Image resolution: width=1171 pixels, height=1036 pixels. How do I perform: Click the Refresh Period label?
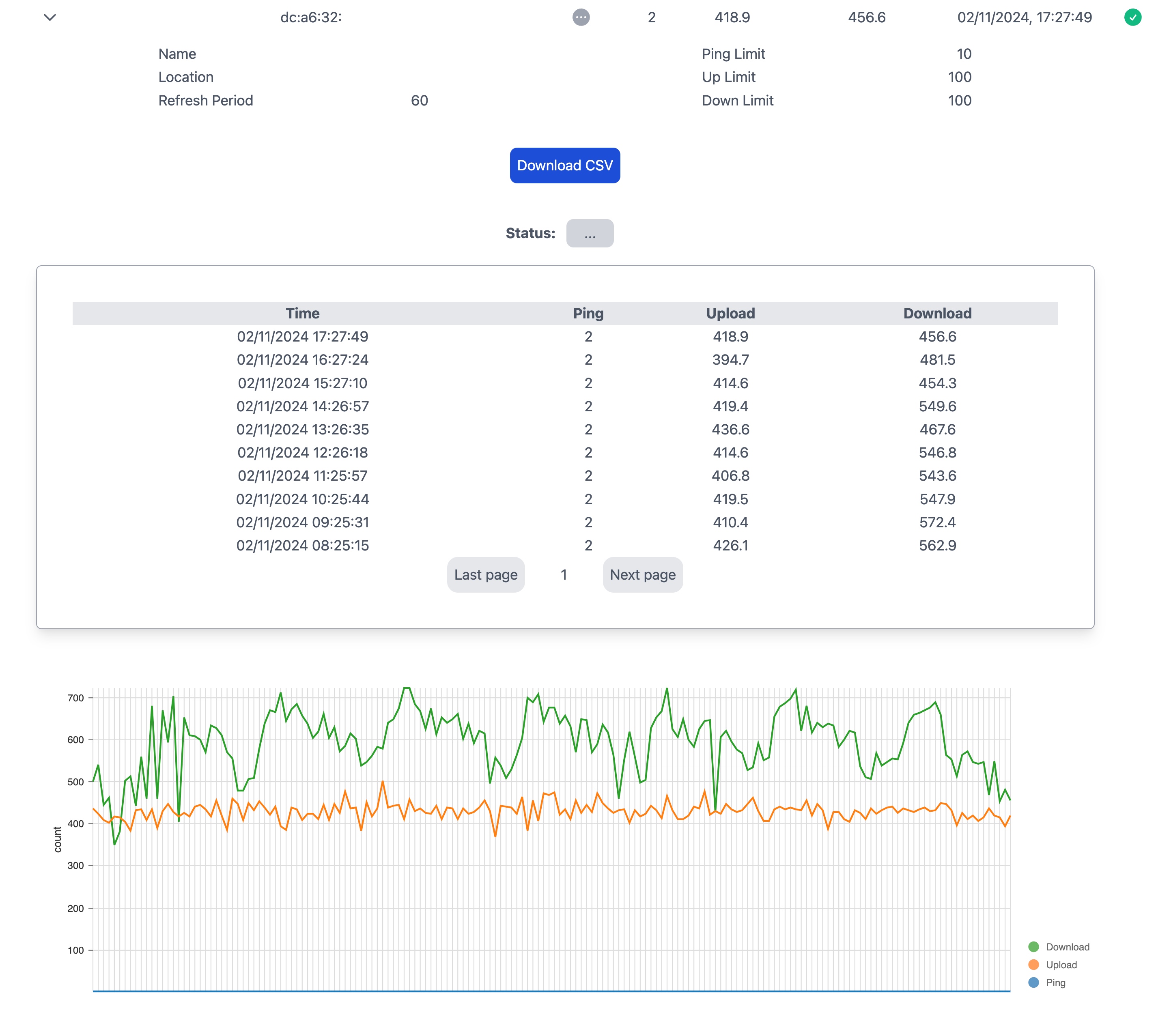point(206,101)
